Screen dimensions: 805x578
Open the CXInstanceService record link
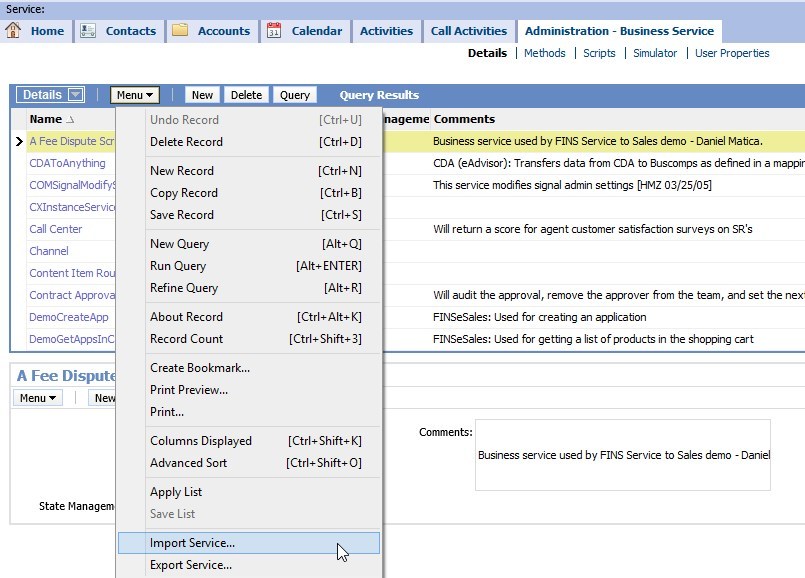[72, 207]
